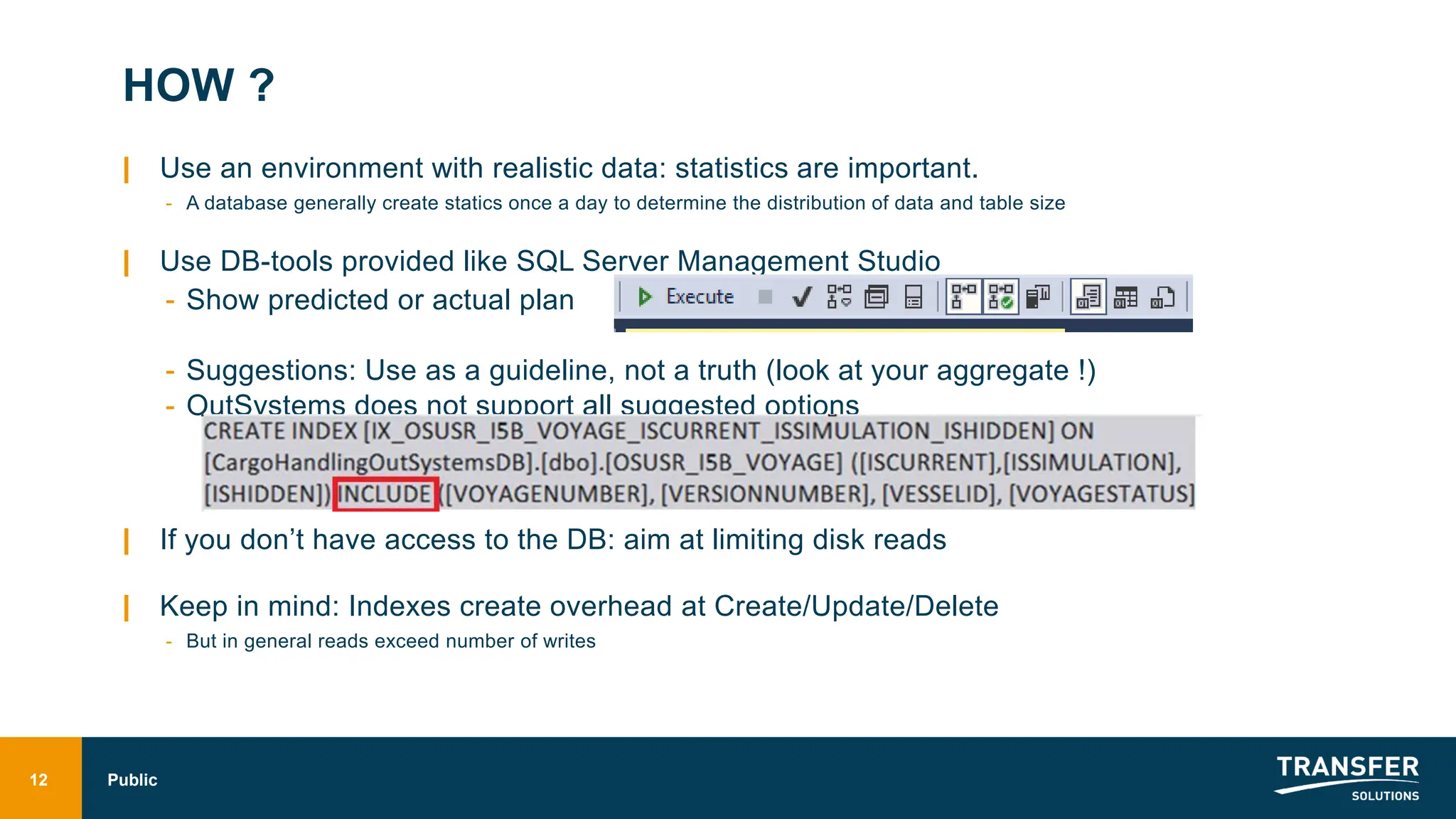Click "[ISSIMULATION]" column in the SQL
Screen dimensions: 1456x819
click(1090, 463)
